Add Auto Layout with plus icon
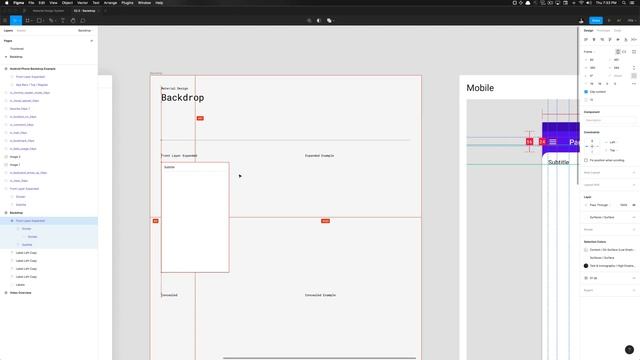Screen dimensions: 640x360 click(634, 173)
